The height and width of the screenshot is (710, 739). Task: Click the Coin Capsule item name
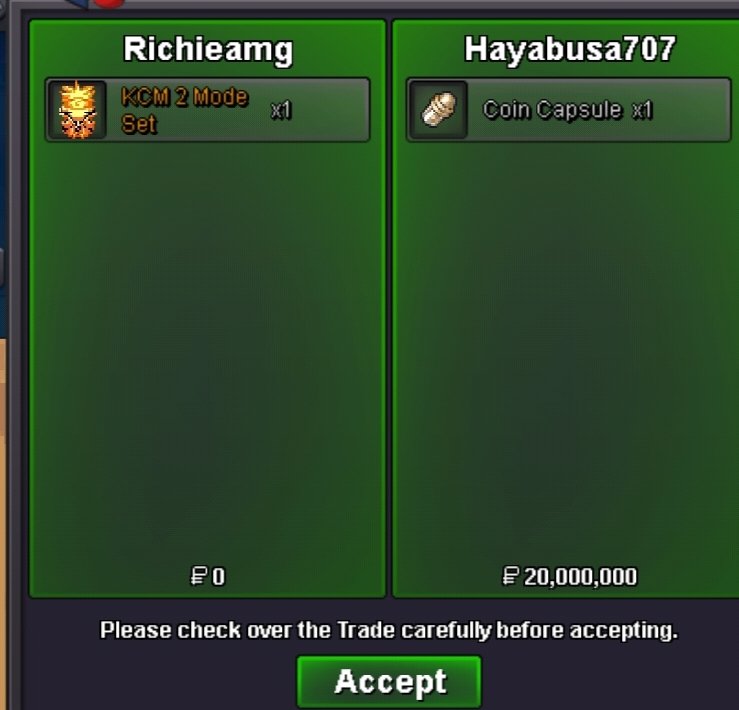pyautogui.click(x=552, y=110)
